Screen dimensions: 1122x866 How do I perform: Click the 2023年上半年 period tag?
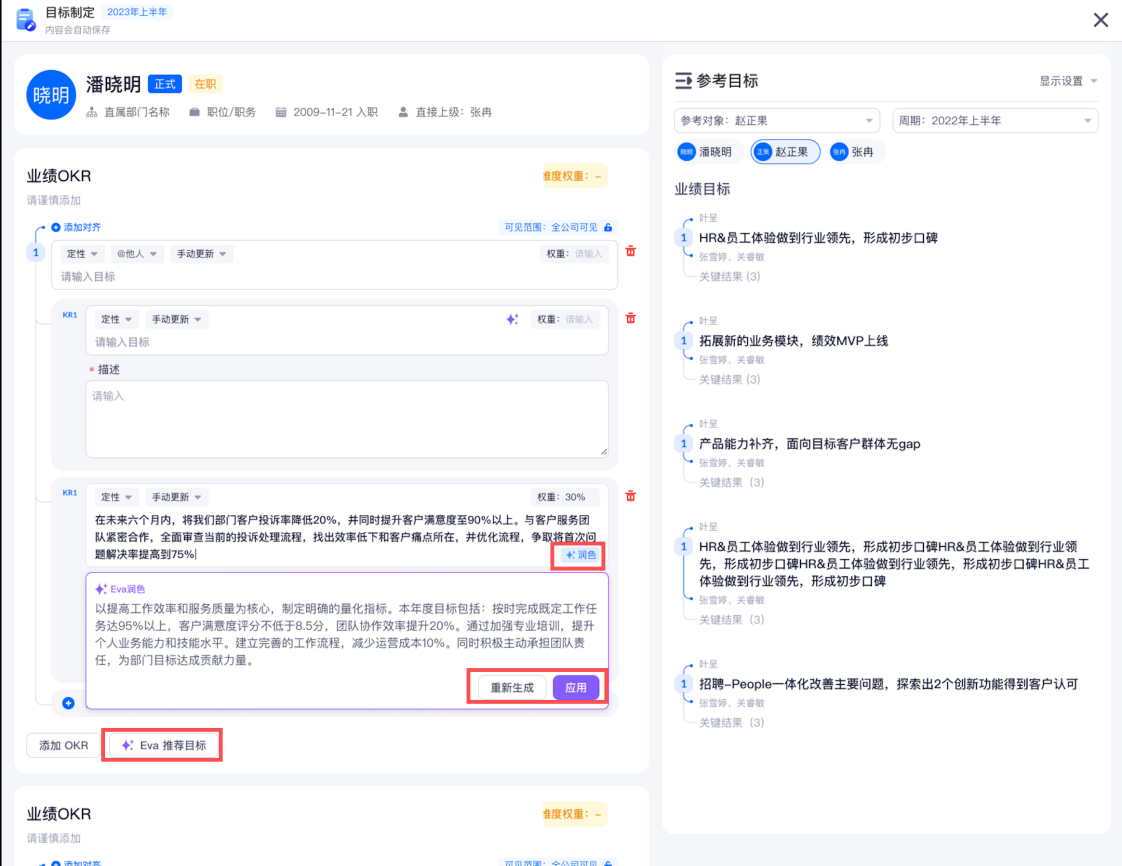pos(137,12)
